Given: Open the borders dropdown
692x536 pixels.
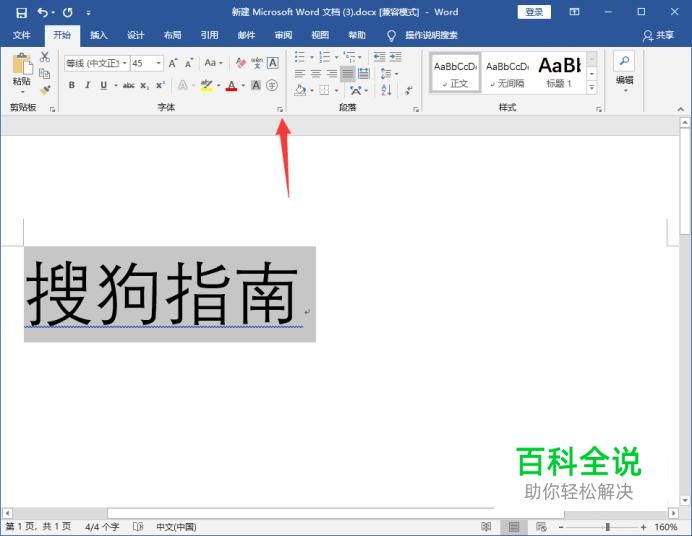Looking at the screenshot, I should tap(336, 90).
